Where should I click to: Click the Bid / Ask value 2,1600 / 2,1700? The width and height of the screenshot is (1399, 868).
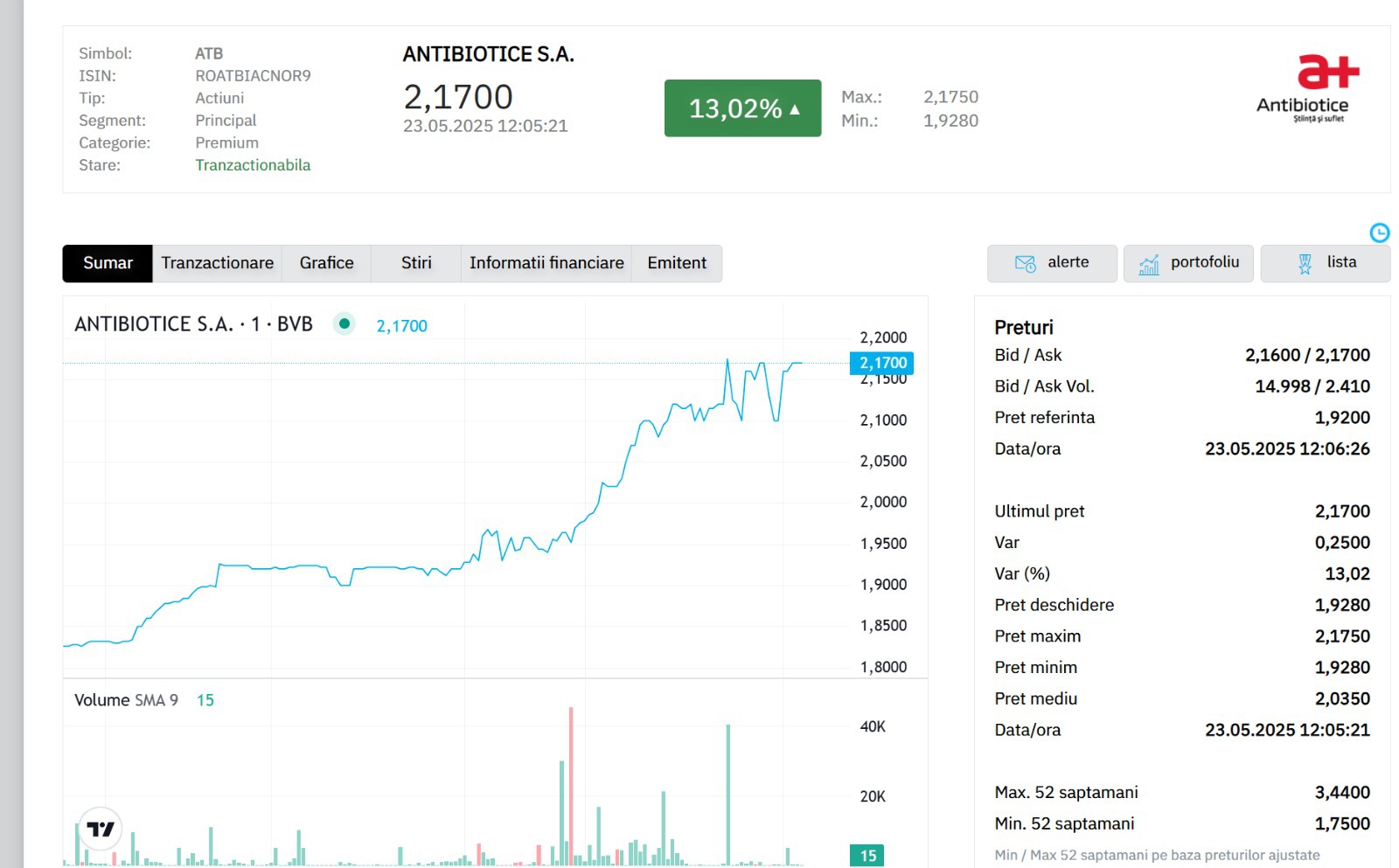1307,355
